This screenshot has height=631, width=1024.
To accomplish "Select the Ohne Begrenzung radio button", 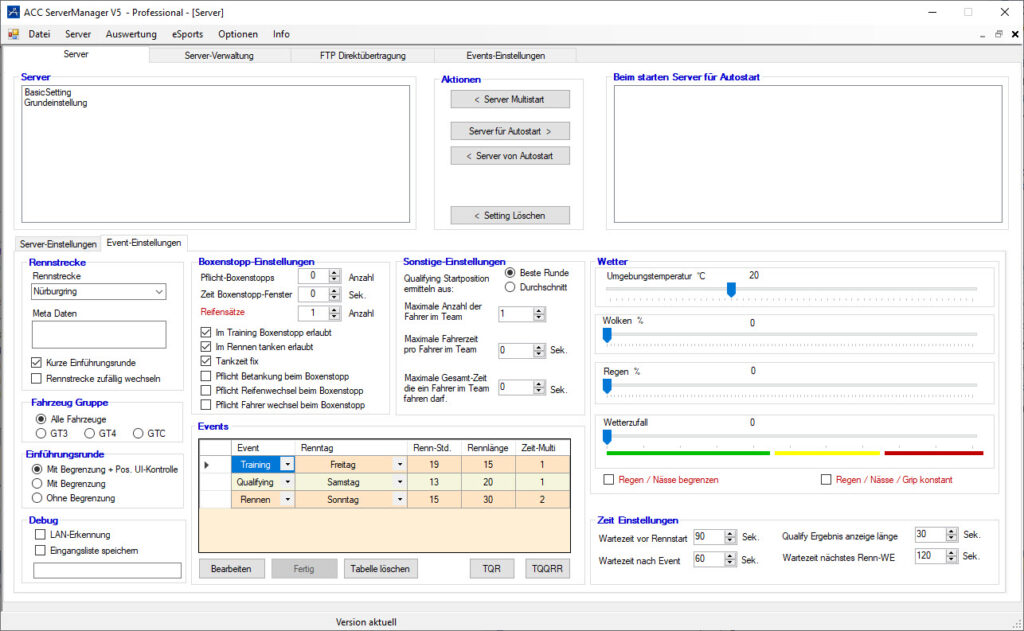I will click(x=37, y=498).
